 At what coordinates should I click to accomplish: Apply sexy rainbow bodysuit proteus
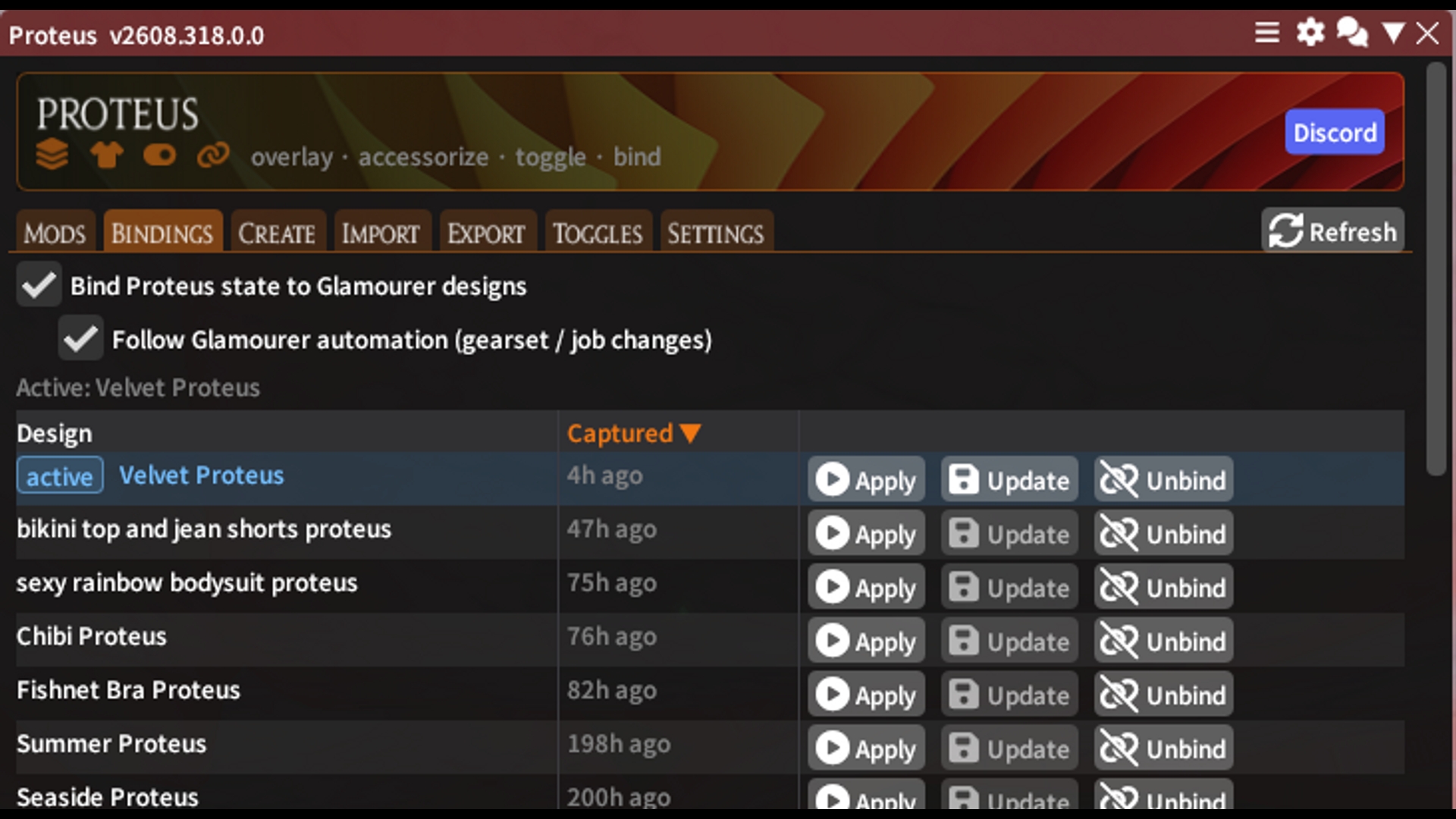tap(865, 587)
